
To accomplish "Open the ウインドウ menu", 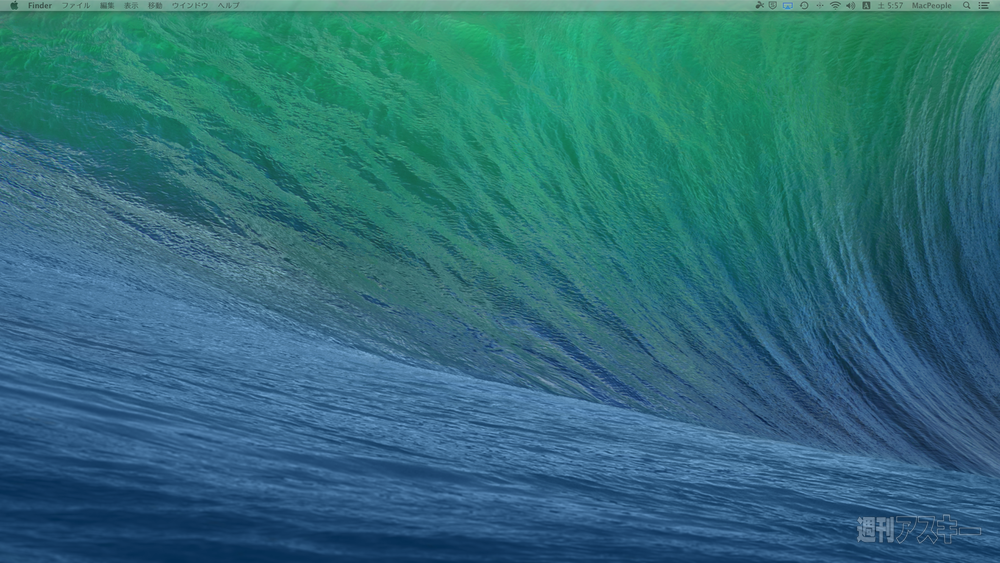I will pos(190,5).
